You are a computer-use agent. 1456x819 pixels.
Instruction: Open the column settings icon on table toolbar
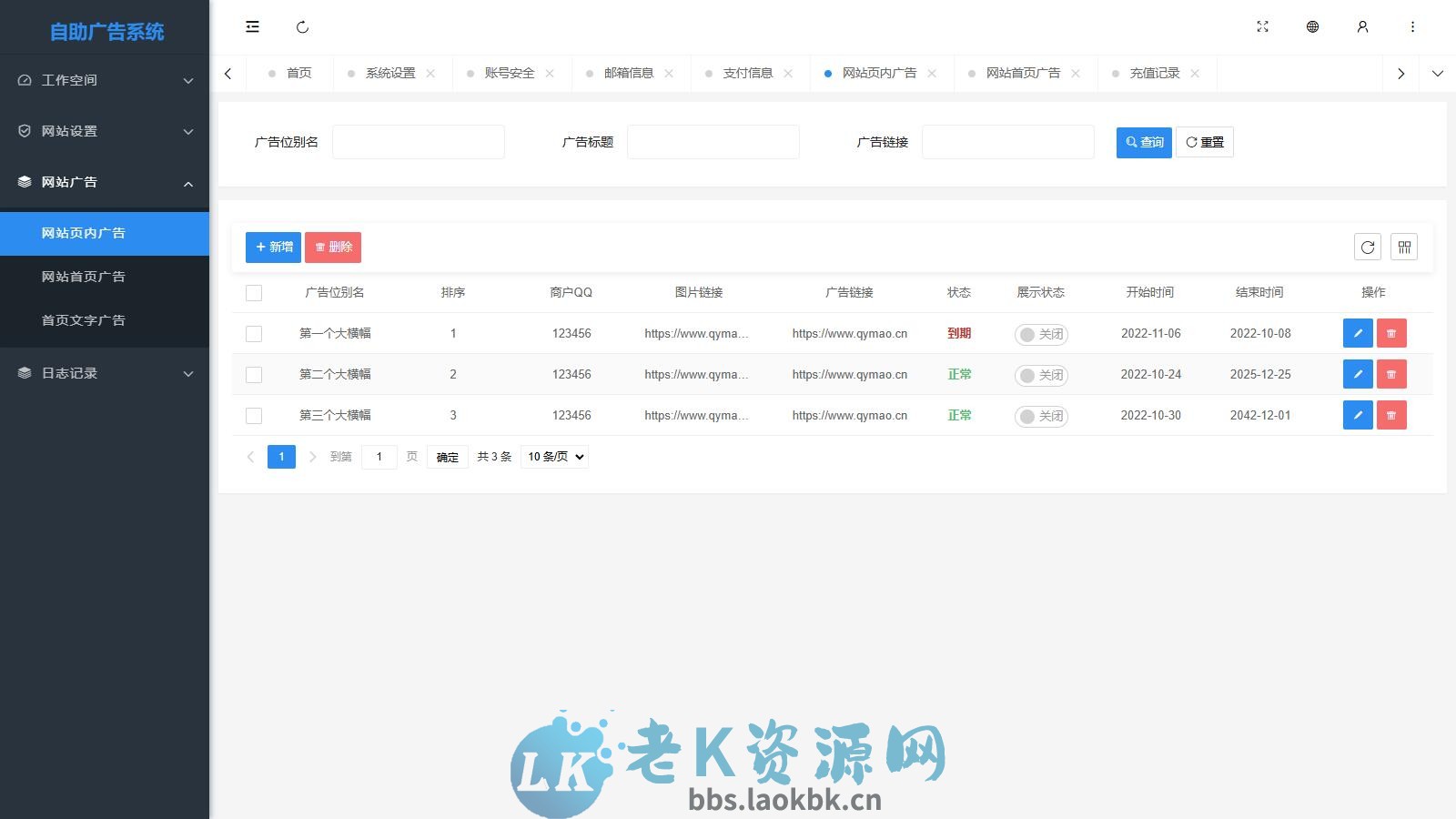pos(1404,247)
